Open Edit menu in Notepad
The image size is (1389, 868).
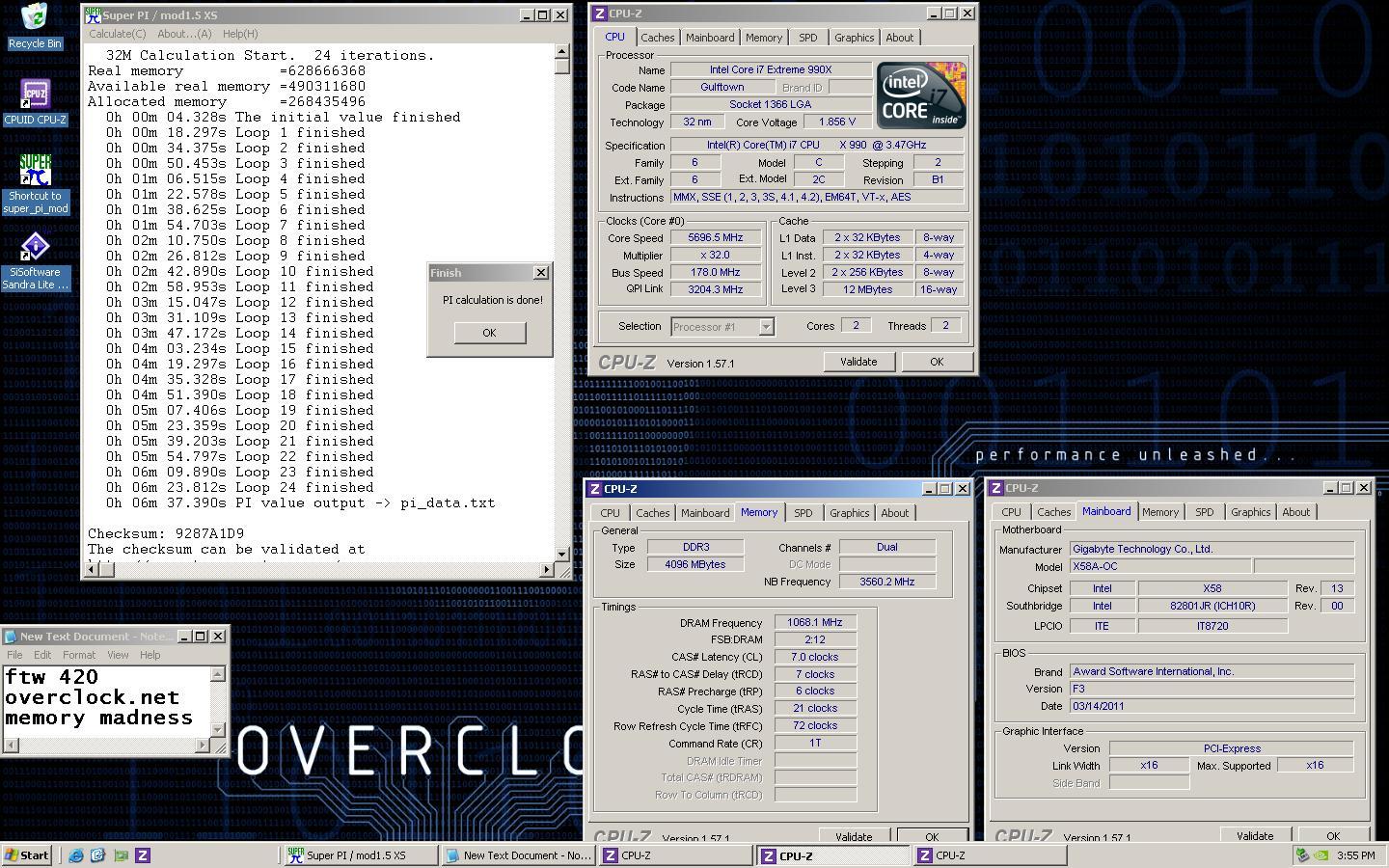42,655
